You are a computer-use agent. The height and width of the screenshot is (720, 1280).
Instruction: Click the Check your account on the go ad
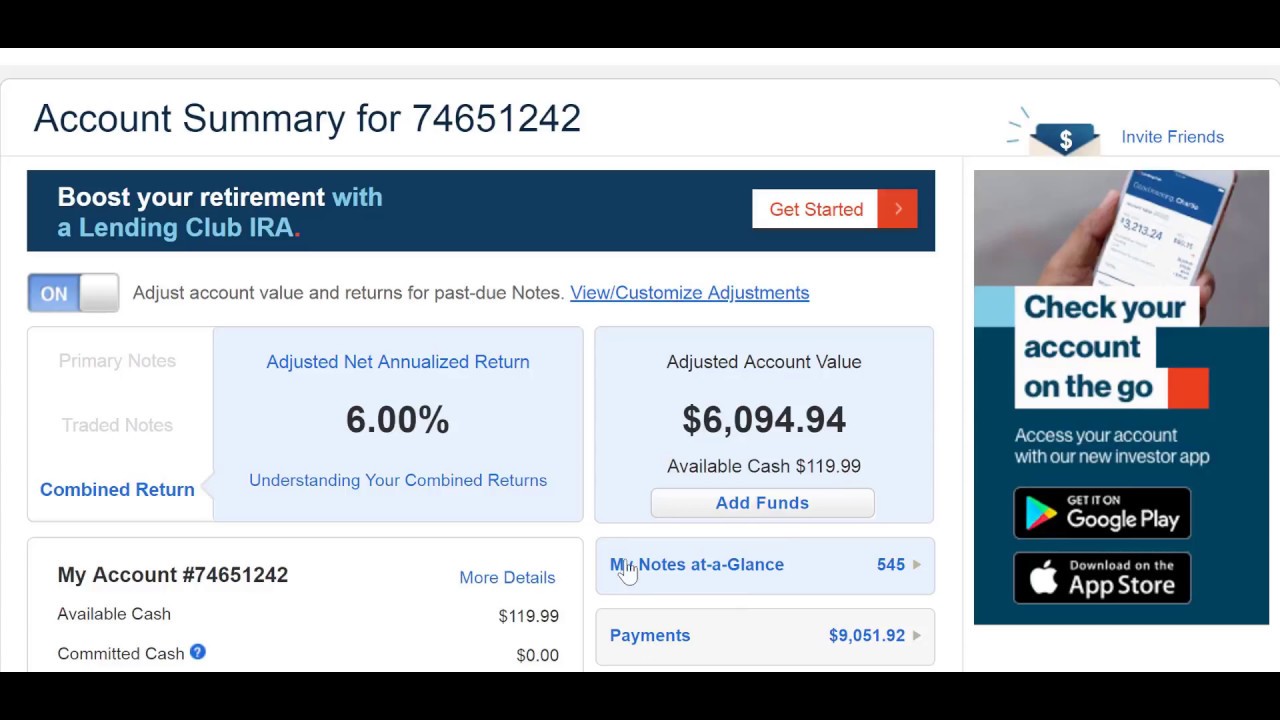pyautogui.click(x=1121, y=397)
